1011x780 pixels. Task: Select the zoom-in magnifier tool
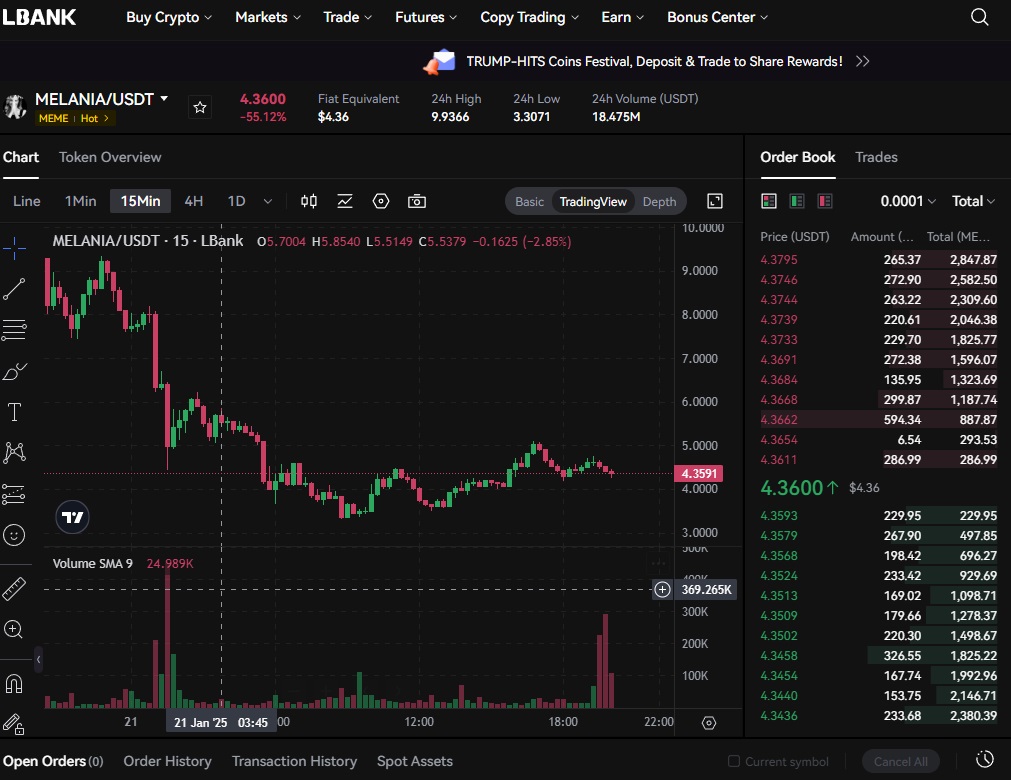point(14,630)
